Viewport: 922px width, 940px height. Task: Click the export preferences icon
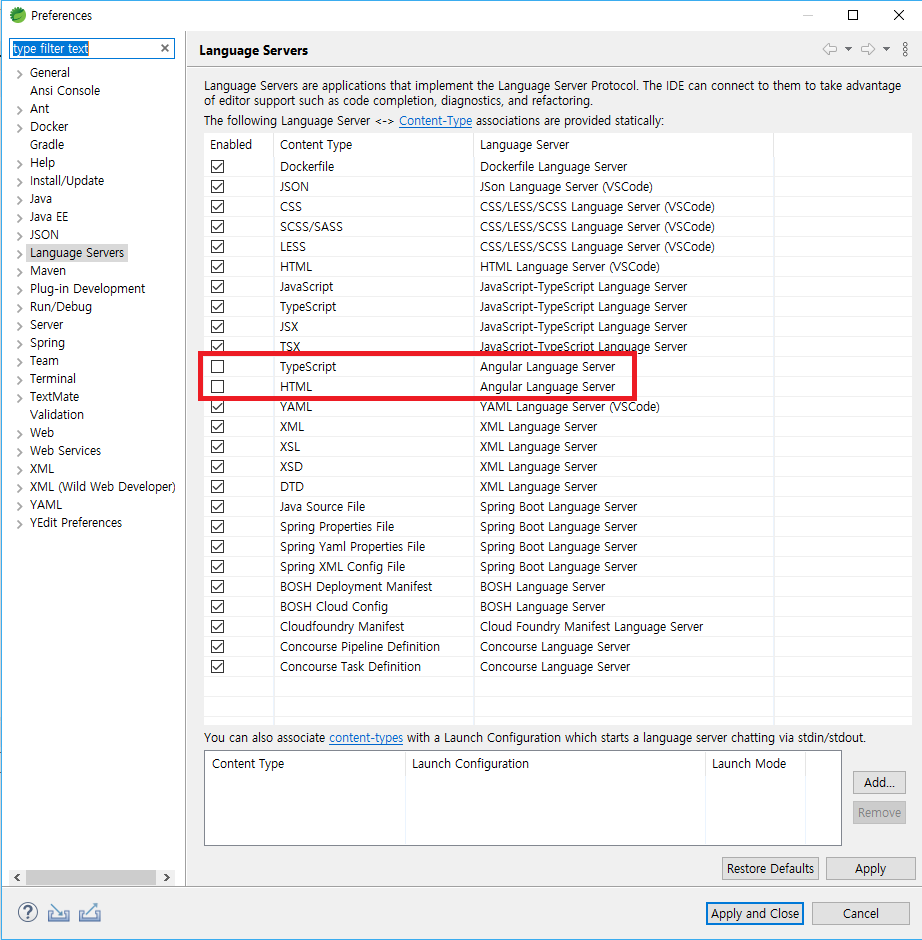point(90,912)
